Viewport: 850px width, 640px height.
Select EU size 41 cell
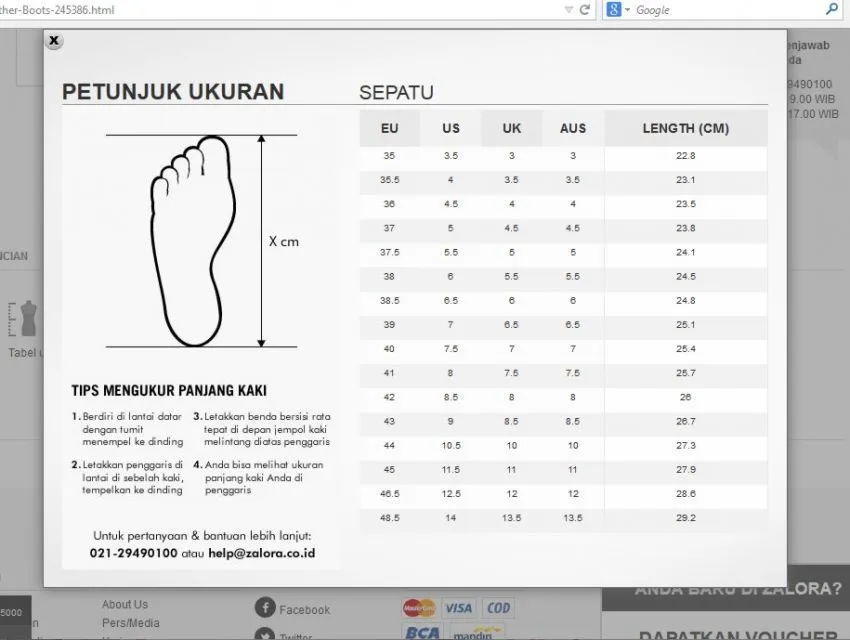[x=389, y=373]
